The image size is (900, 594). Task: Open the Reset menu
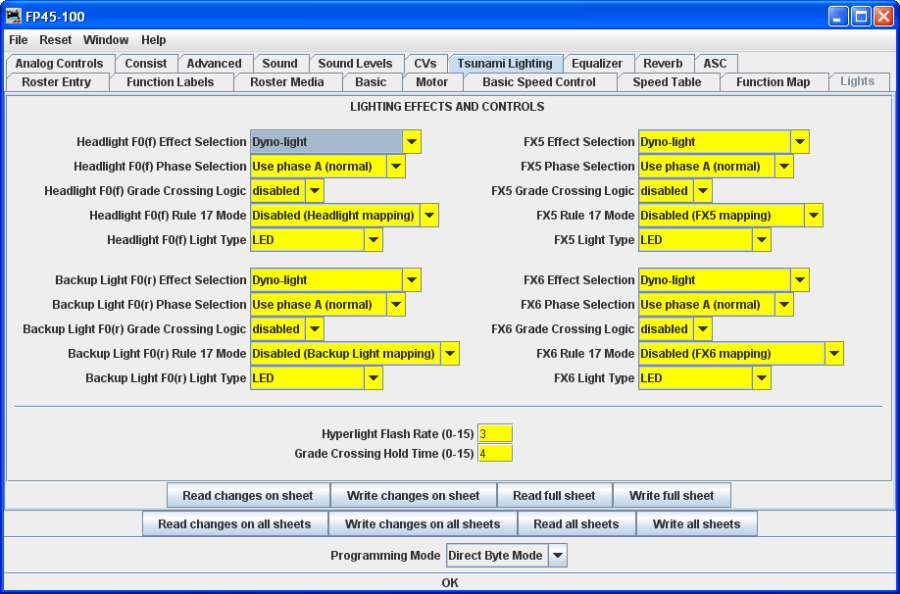pos(55,40)
